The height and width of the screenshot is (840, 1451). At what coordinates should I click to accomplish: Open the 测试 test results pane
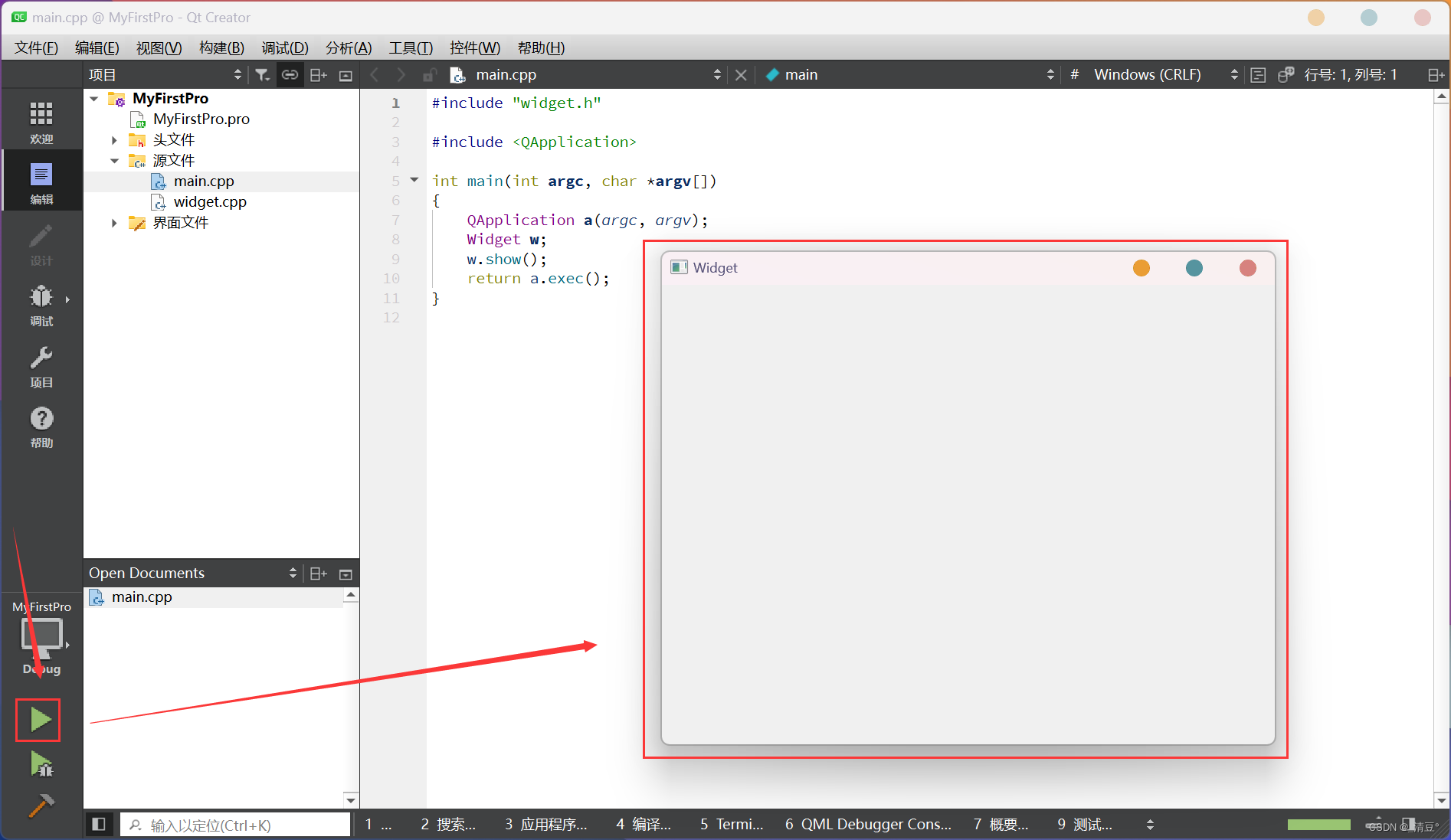[x=1085, y=825]
